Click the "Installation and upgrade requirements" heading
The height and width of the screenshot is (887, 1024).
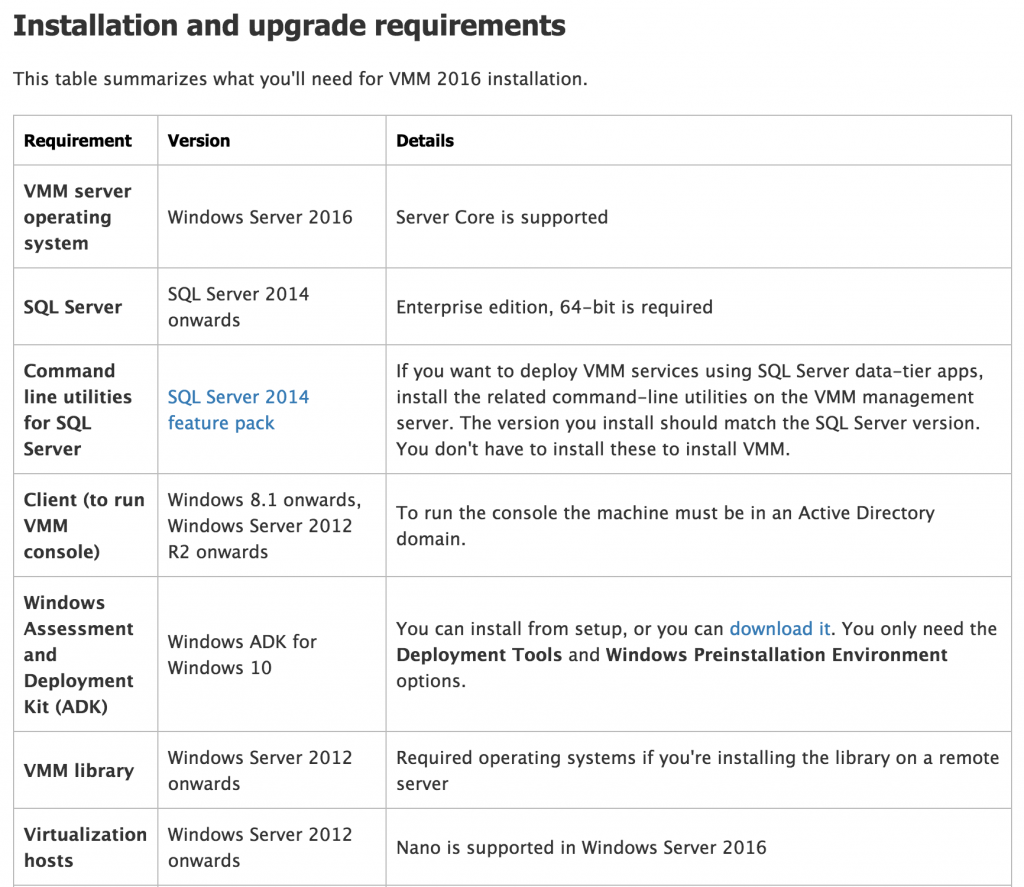click(x=289, y=26)
